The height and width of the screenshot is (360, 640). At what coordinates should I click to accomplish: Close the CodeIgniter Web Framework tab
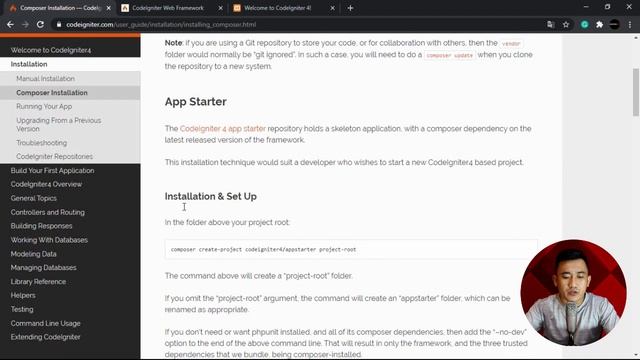[220, 8]
